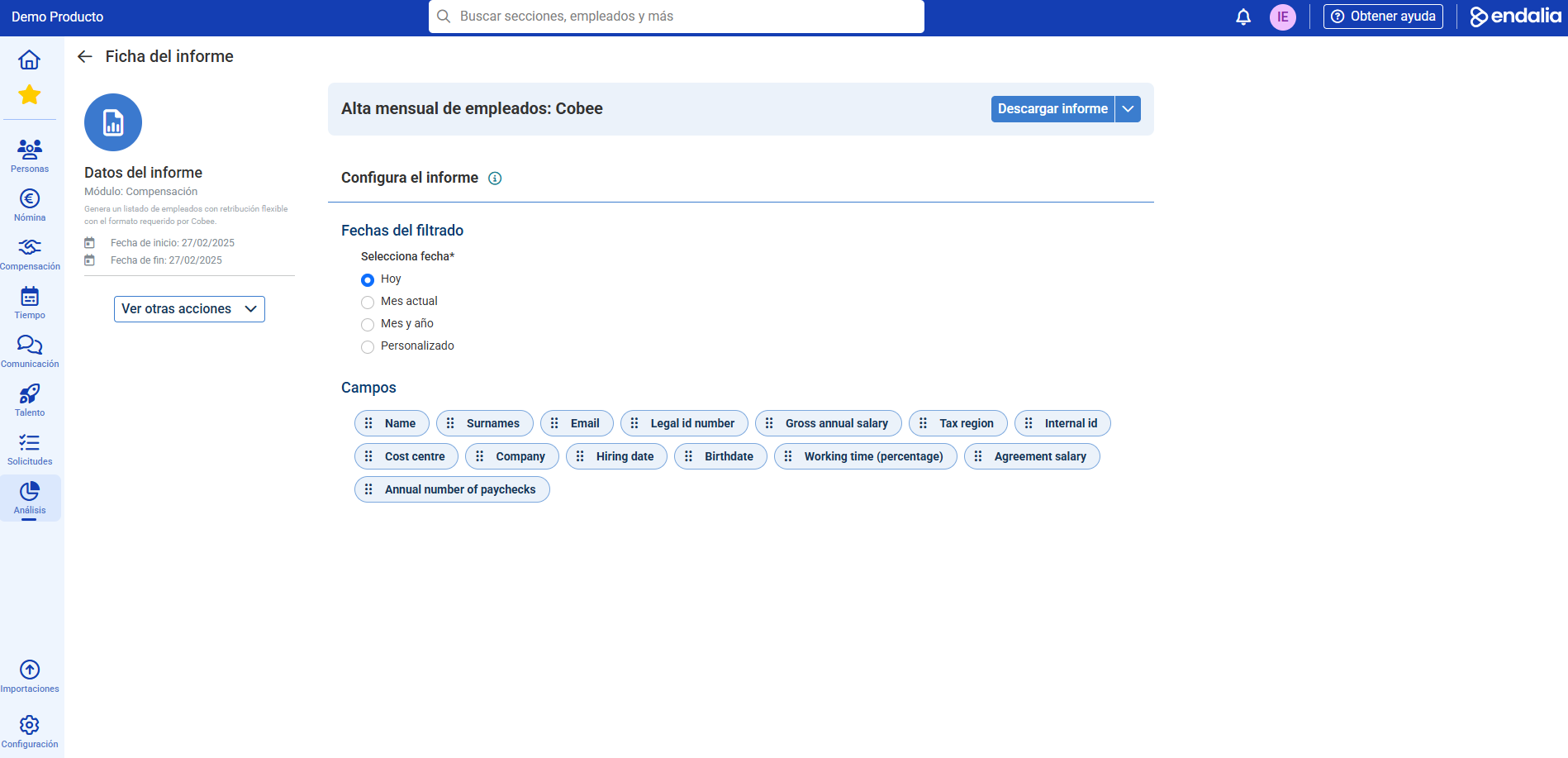
Task: Click Descargar informe button
Action: point(1052,109)
